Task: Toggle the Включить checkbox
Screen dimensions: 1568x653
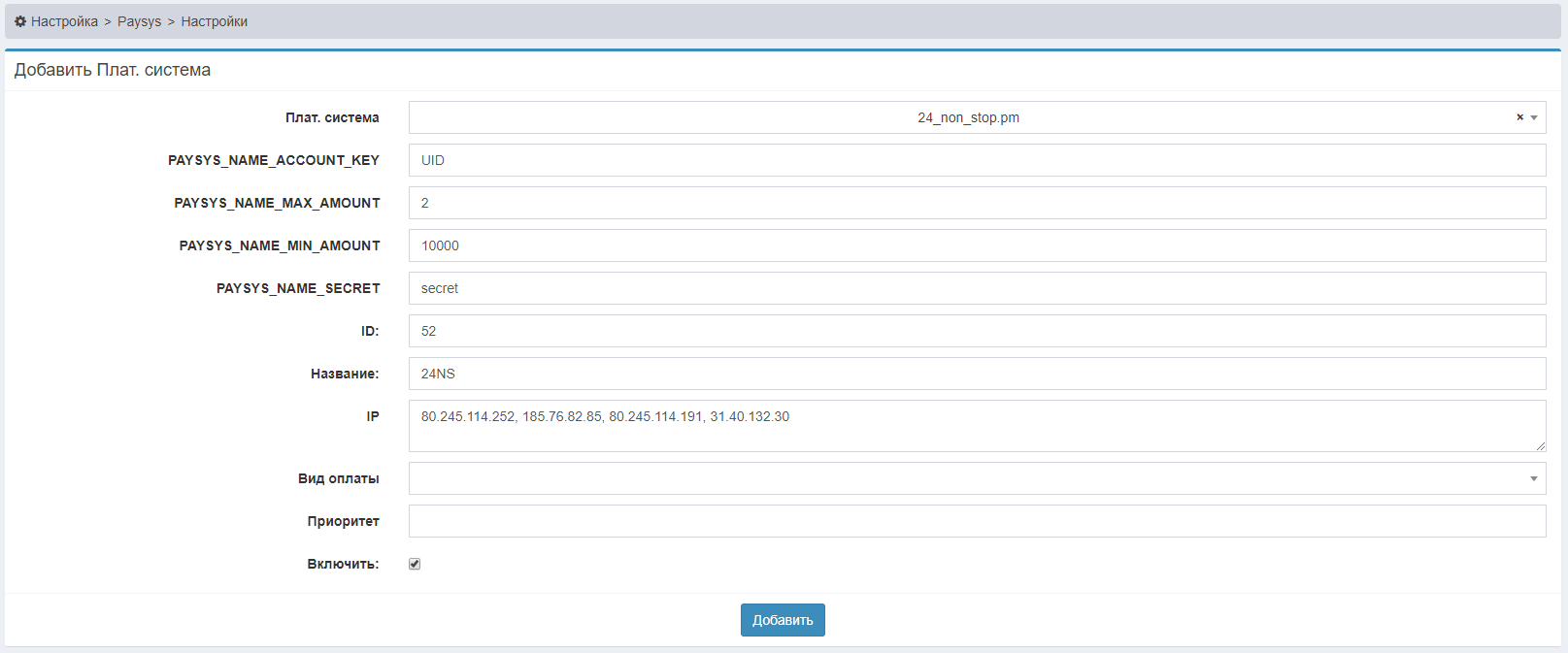Action: [x=415, y=564]
